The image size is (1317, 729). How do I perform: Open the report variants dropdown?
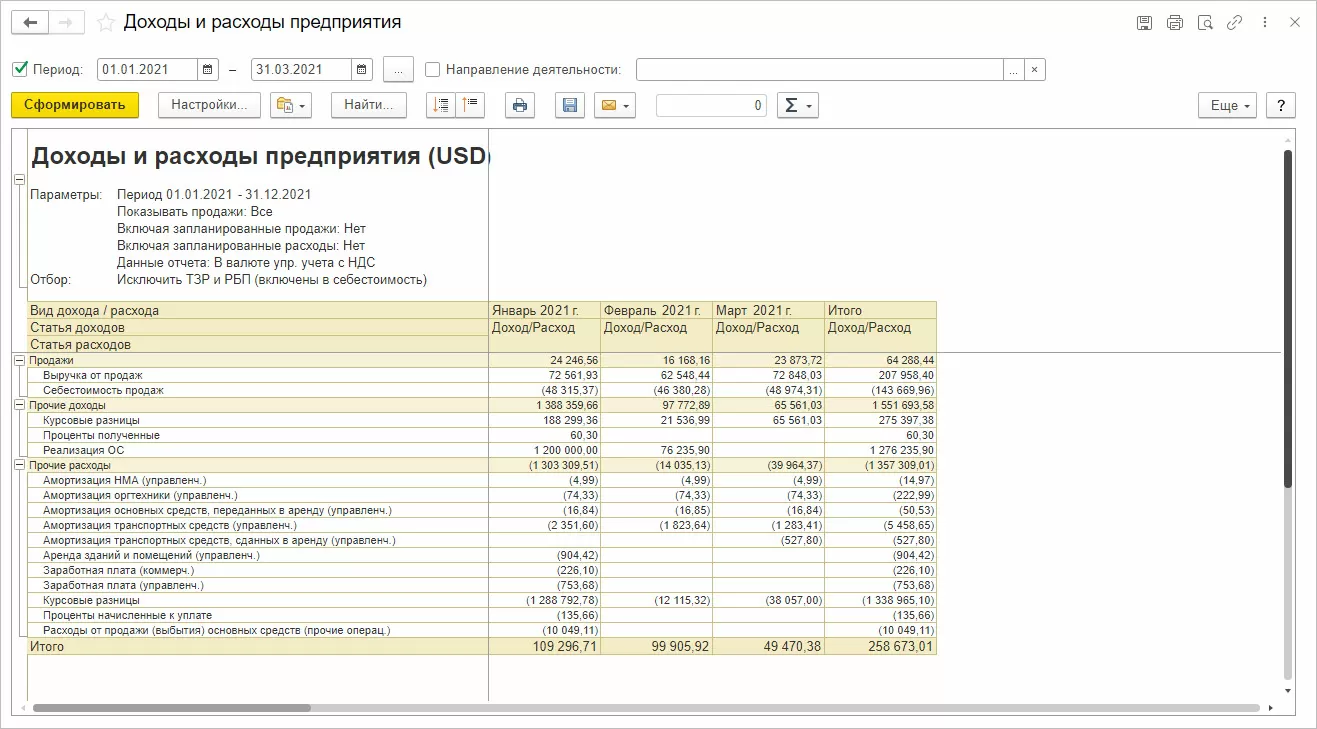coord(291,105)
